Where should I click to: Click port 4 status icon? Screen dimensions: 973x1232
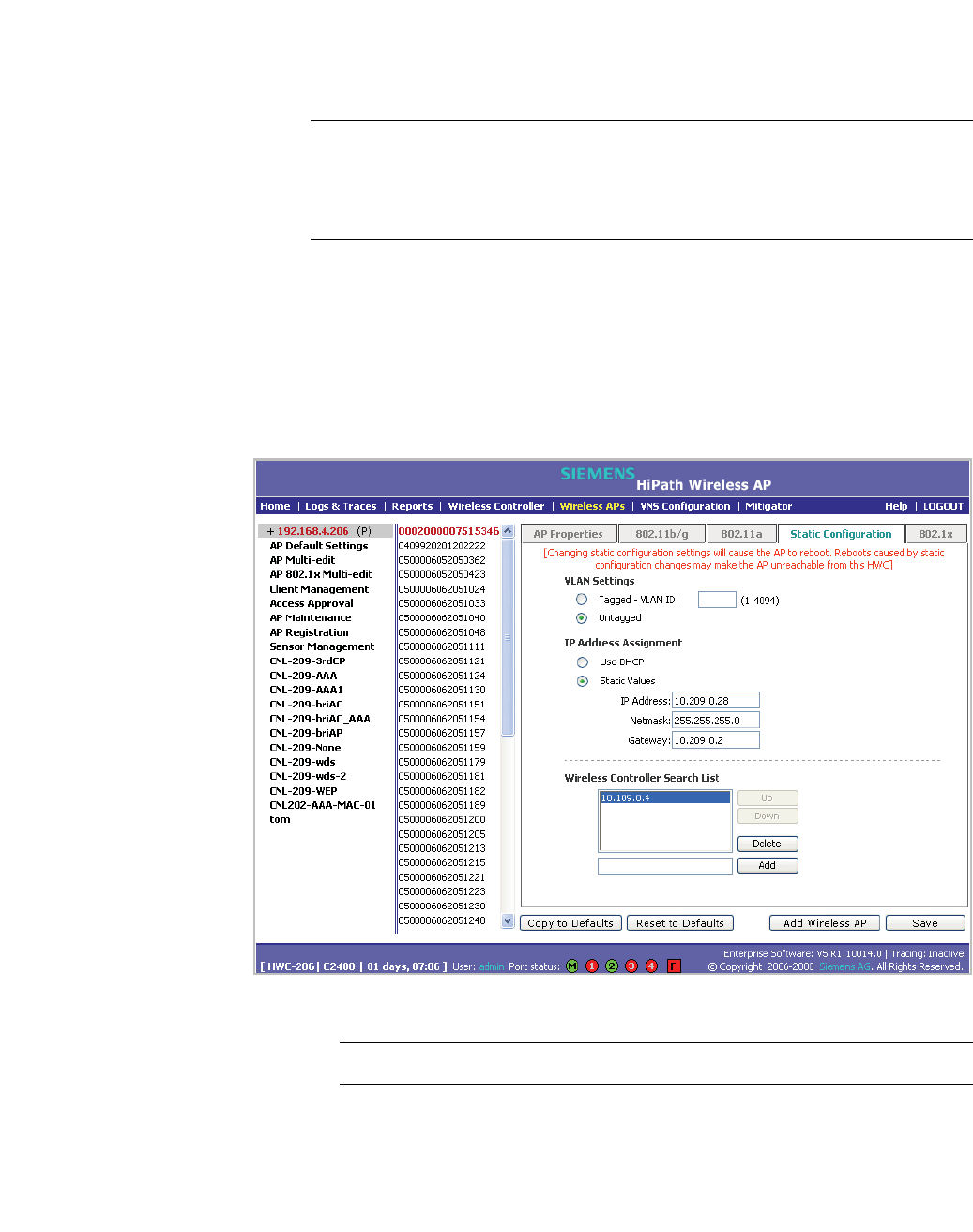coord(651,966)
